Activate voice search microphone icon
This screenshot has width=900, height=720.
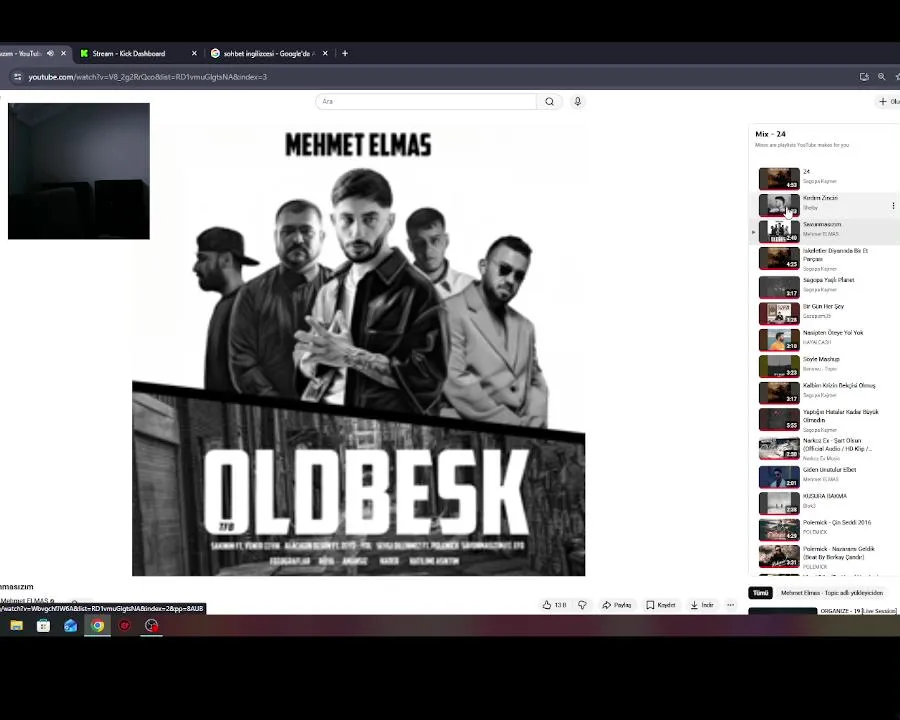point(577,102)
